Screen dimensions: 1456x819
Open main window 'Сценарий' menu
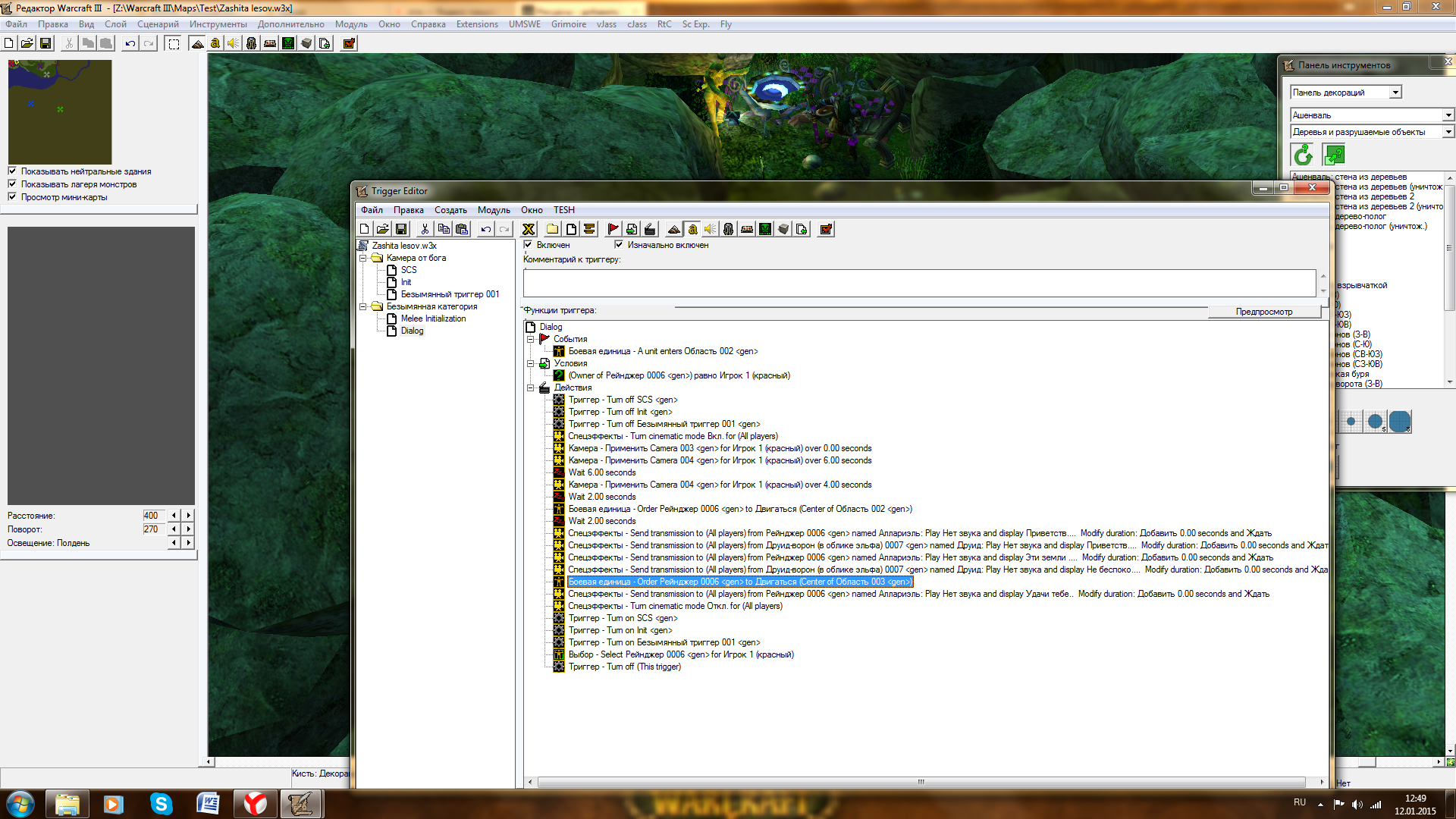158,24
